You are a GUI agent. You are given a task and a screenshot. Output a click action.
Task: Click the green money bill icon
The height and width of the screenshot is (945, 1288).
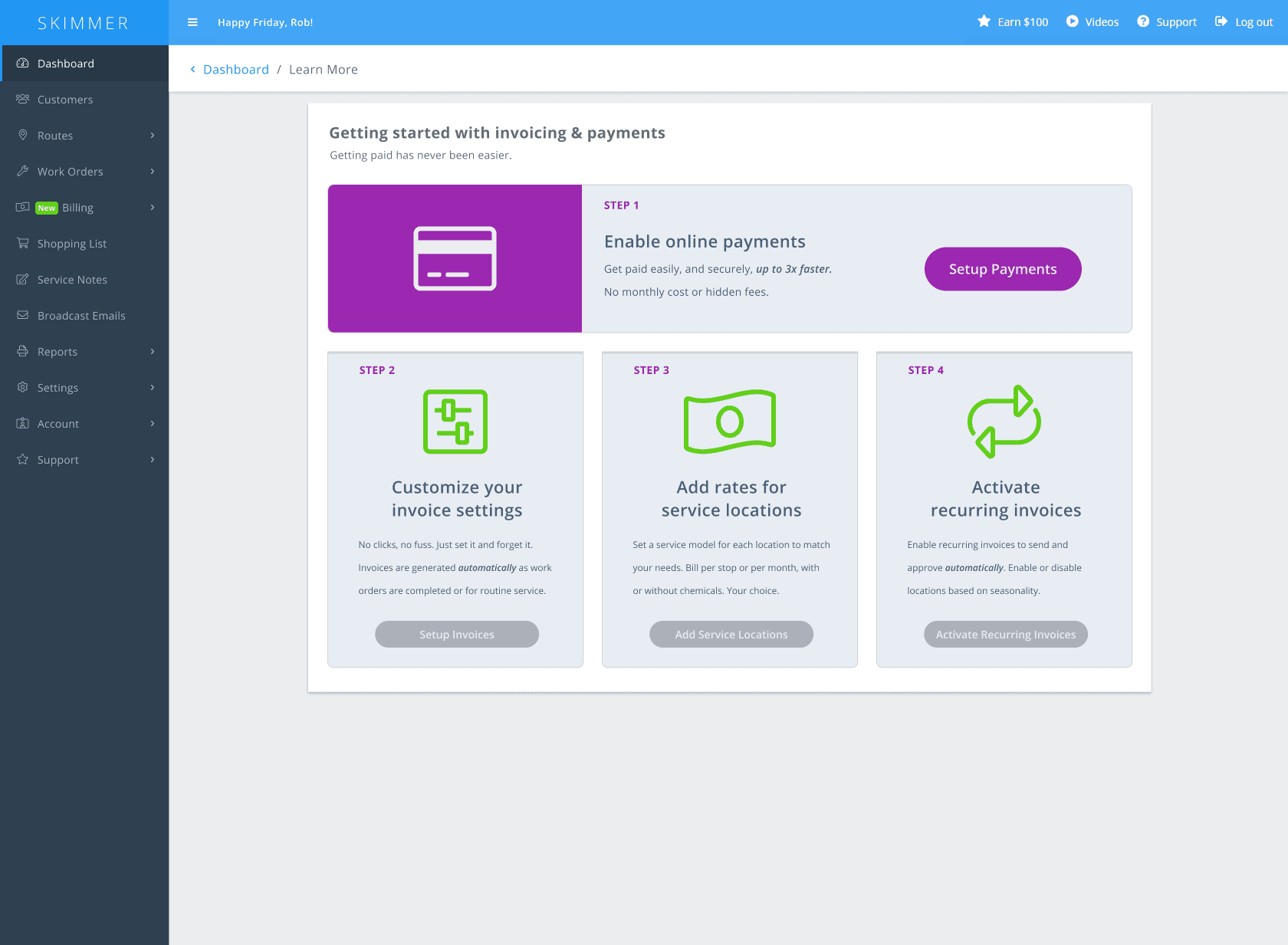(730, 422)
